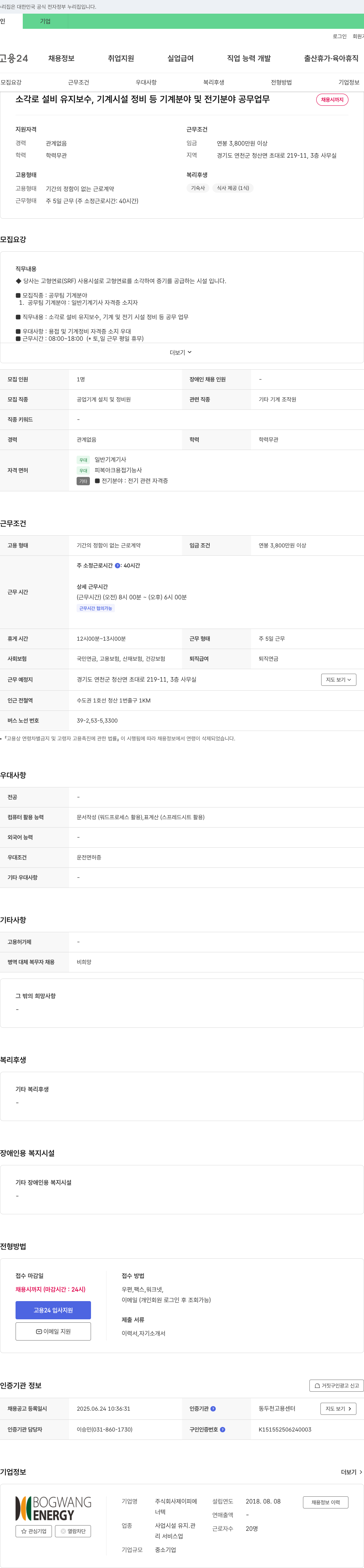Click the help icon next to 인증기관

[x=213, y=1408]
